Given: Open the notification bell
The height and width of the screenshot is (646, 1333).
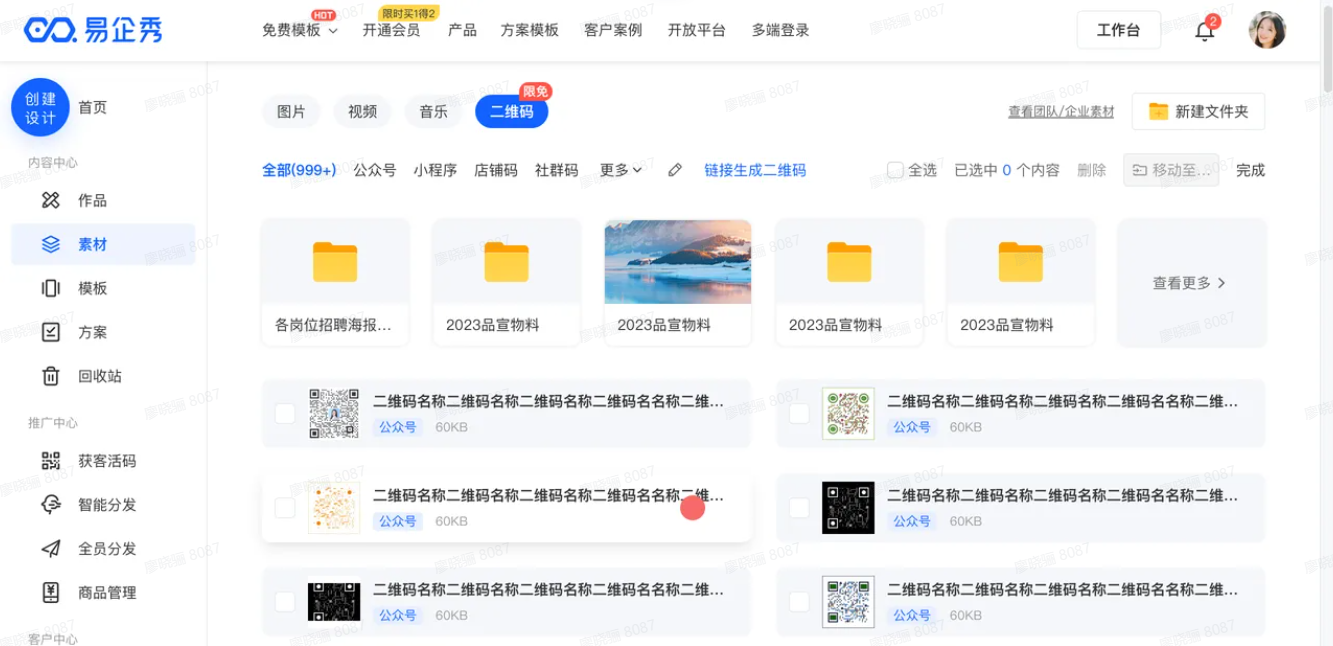Looking at the screenshot, I should click(1205, 31).
